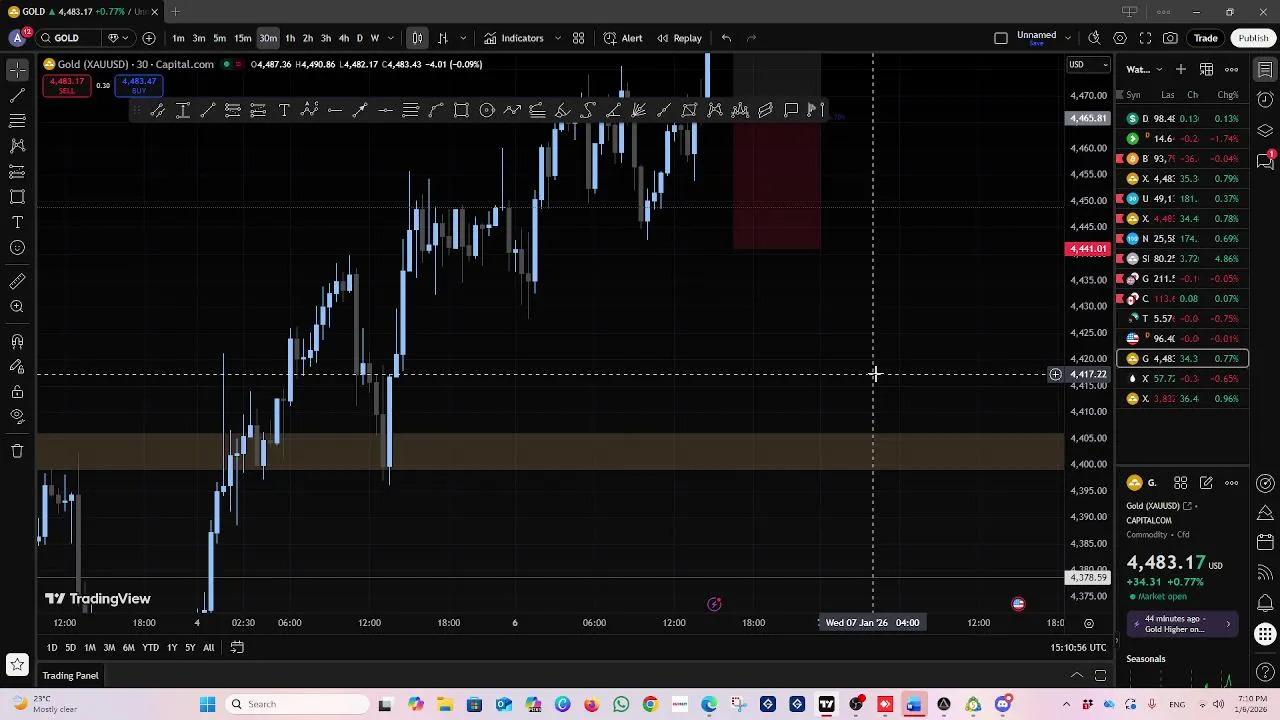1280x720 pixels.
Task: Select the crosshair cursor tool in left toolbar
Action: [17, 70]
